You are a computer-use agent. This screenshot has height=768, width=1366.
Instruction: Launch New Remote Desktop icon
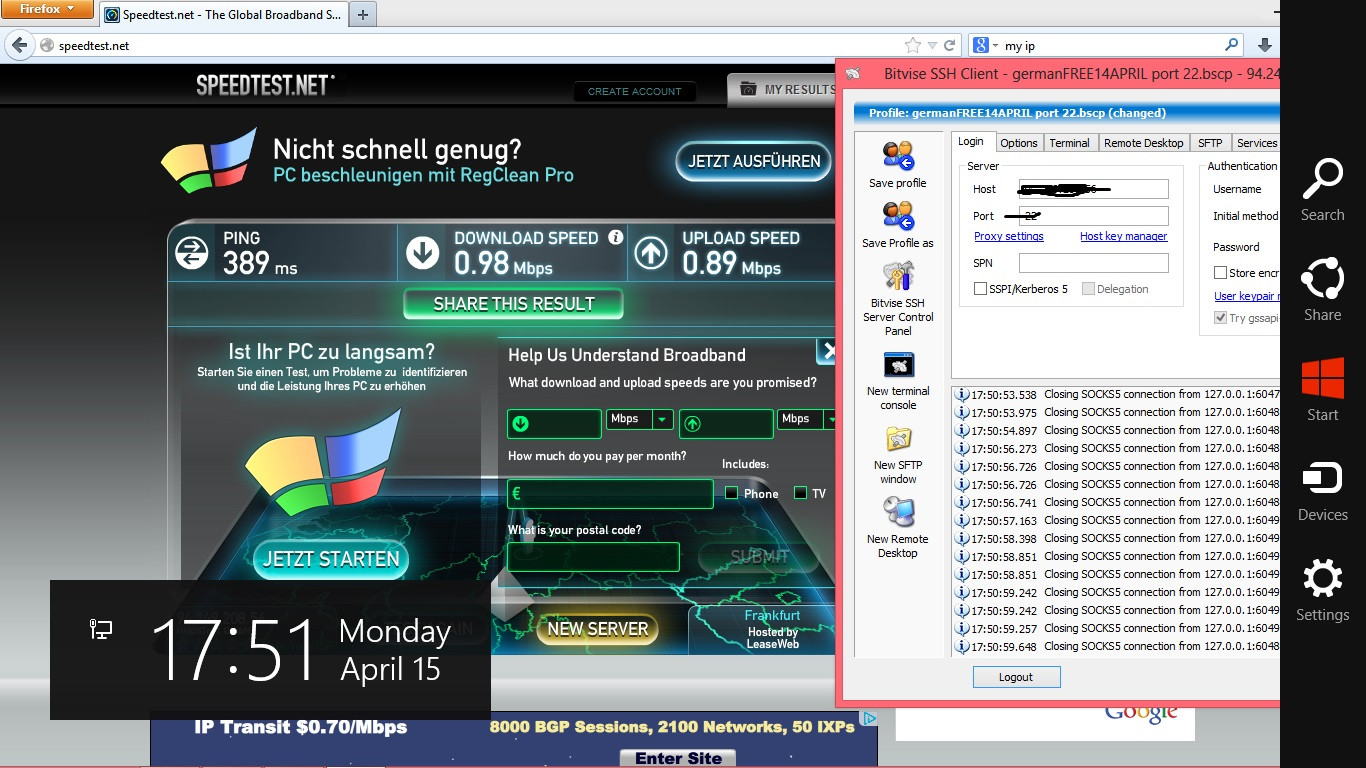(x=898, y=512)
